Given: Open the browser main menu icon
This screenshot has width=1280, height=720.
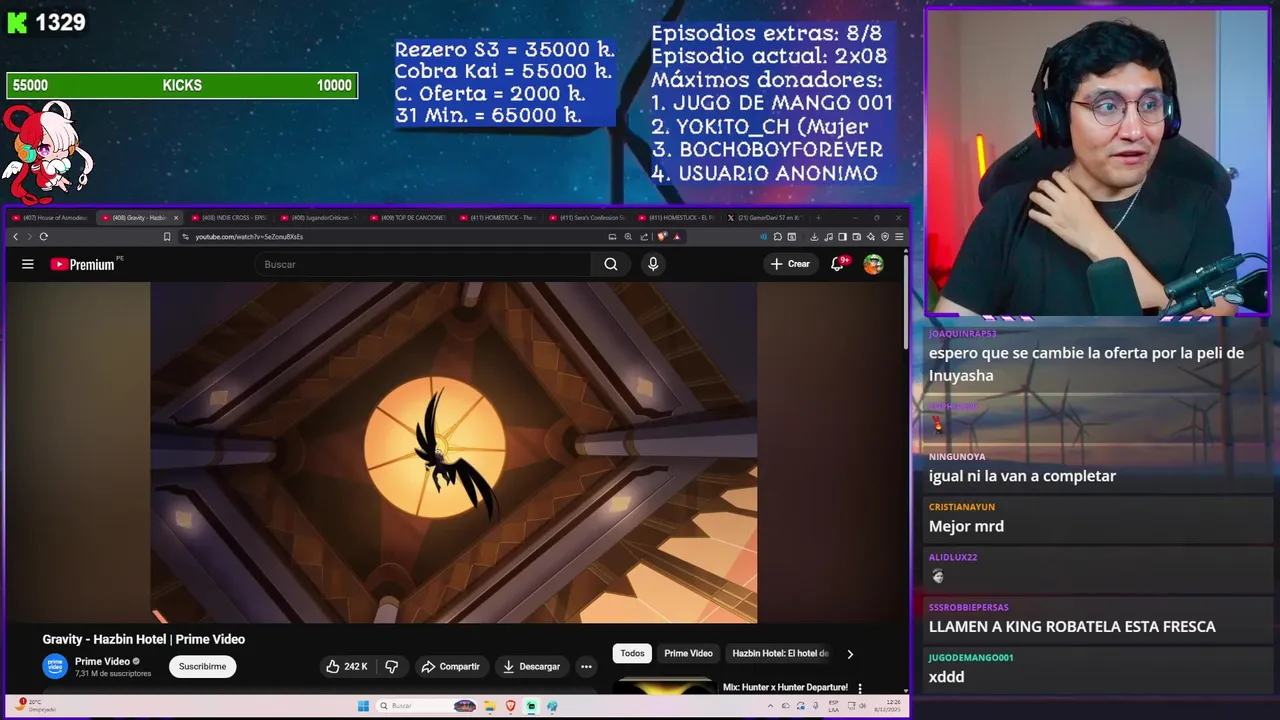Looking at the screenshot, I should click(x=899, y=237).
